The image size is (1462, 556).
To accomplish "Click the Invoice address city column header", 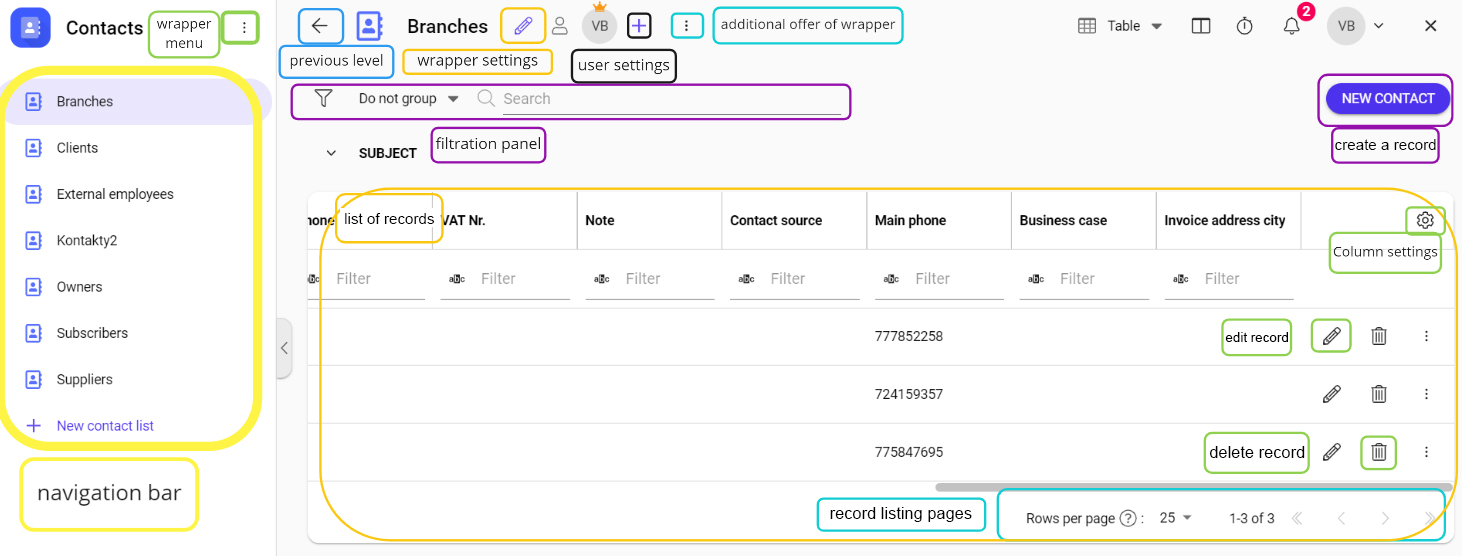I will tap(1225, 220).
